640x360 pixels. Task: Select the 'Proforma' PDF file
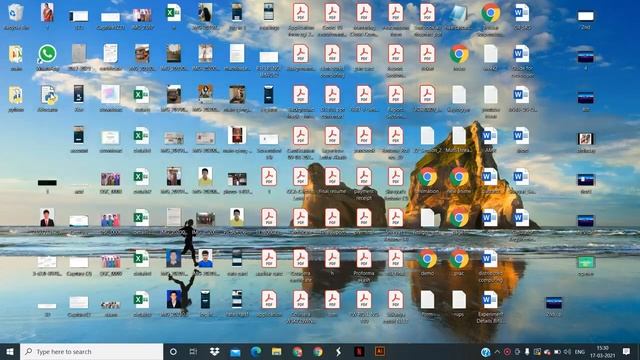click(x=364, y=259)
